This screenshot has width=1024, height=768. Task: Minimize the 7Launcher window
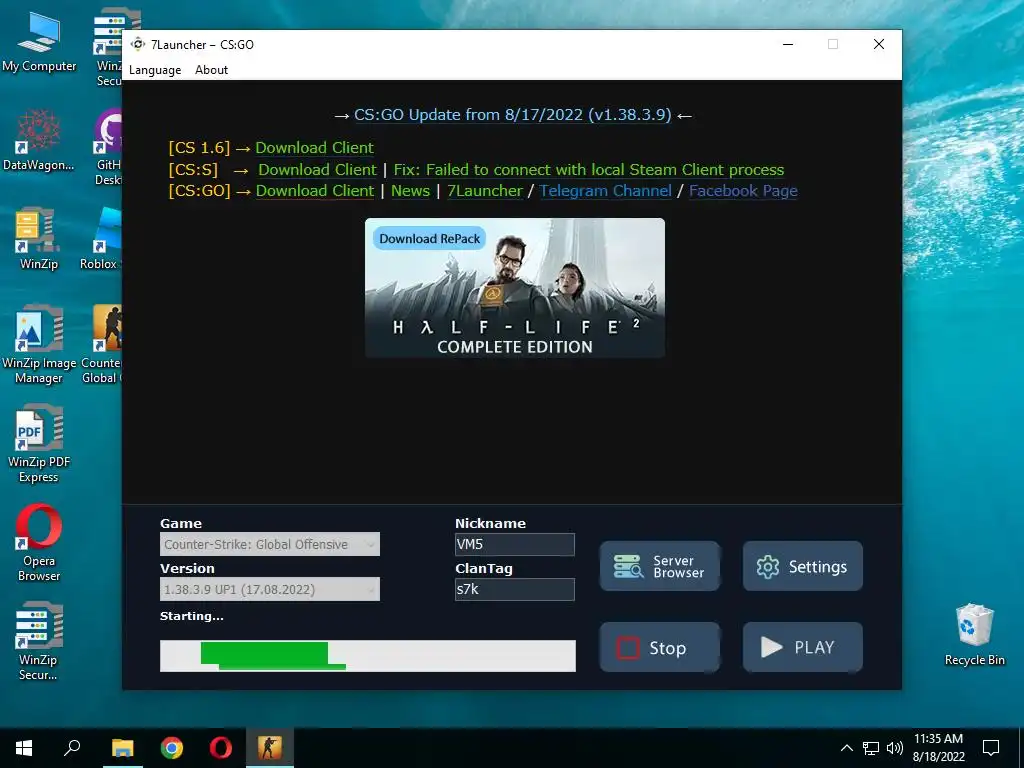[788, 44]
